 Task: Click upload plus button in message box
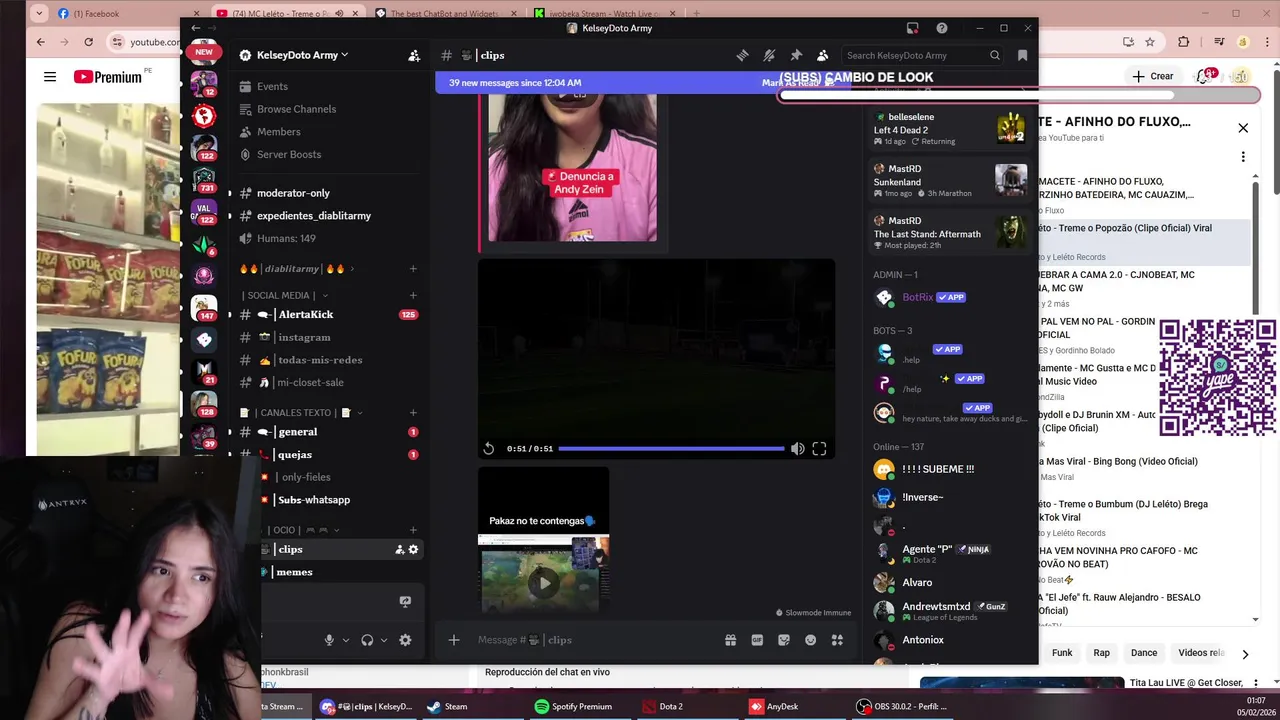[x=453, y=640]
